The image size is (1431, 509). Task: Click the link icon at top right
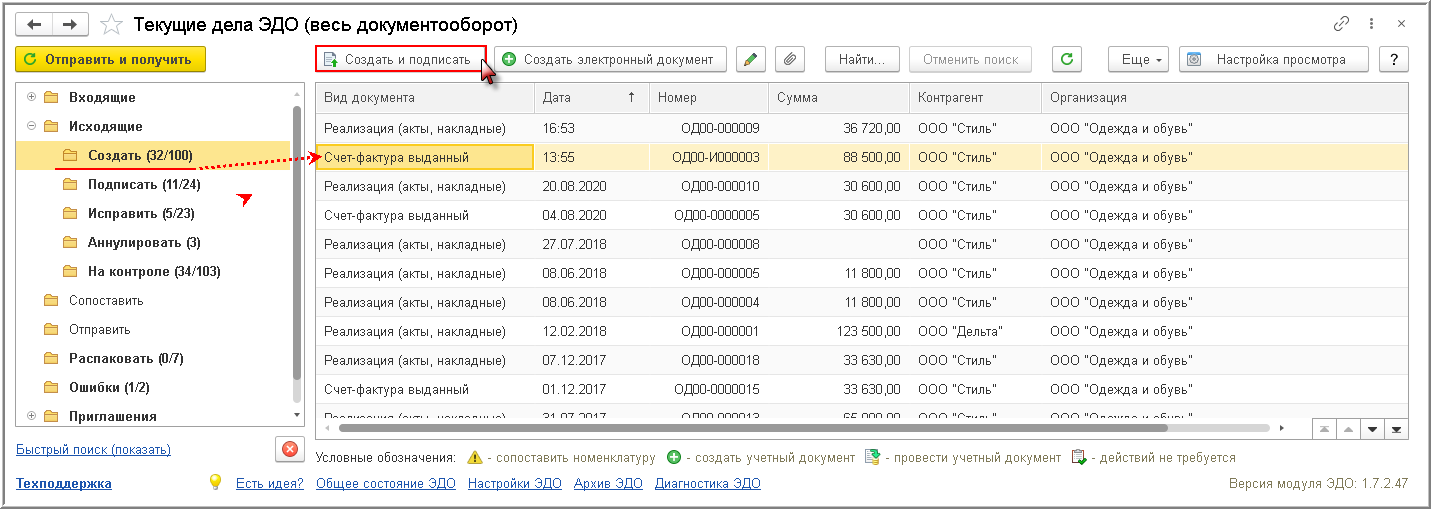(1342, 23)
